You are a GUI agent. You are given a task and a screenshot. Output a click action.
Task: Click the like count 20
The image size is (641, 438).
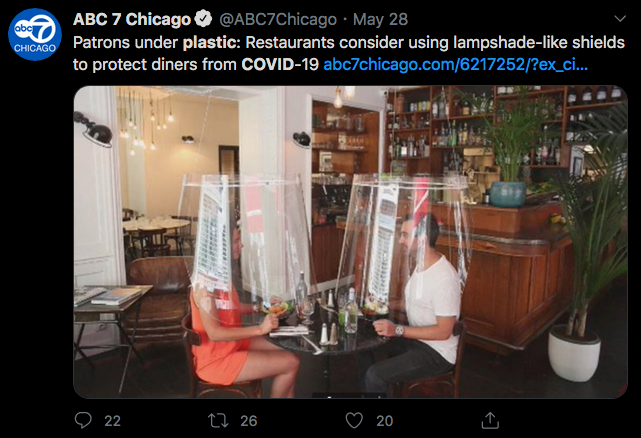tap(385, 421)
